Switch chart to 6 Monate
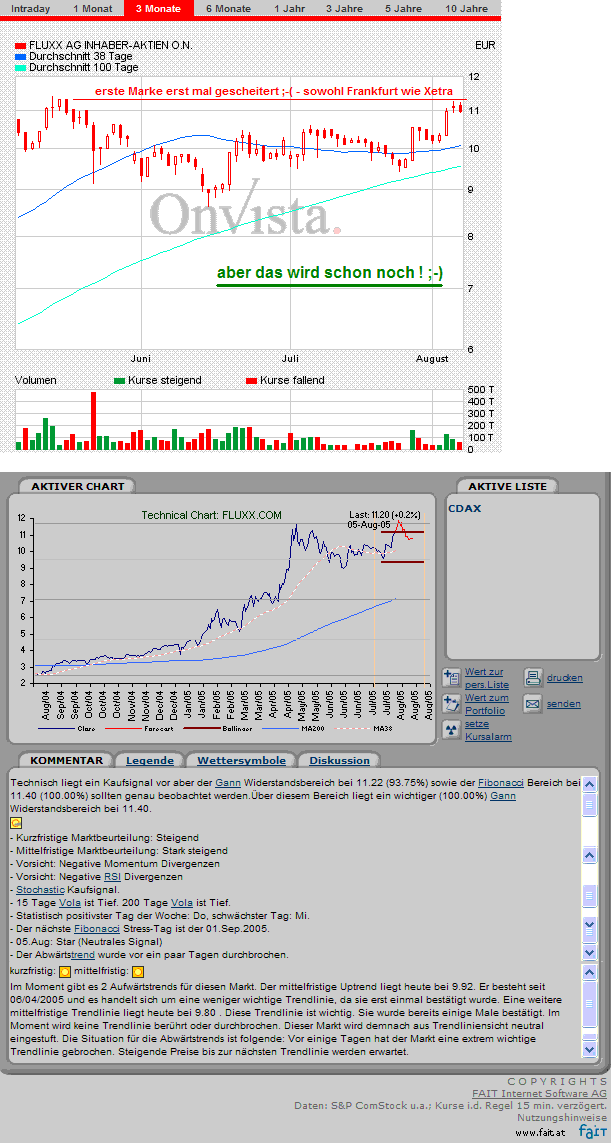 click(228, 9)
